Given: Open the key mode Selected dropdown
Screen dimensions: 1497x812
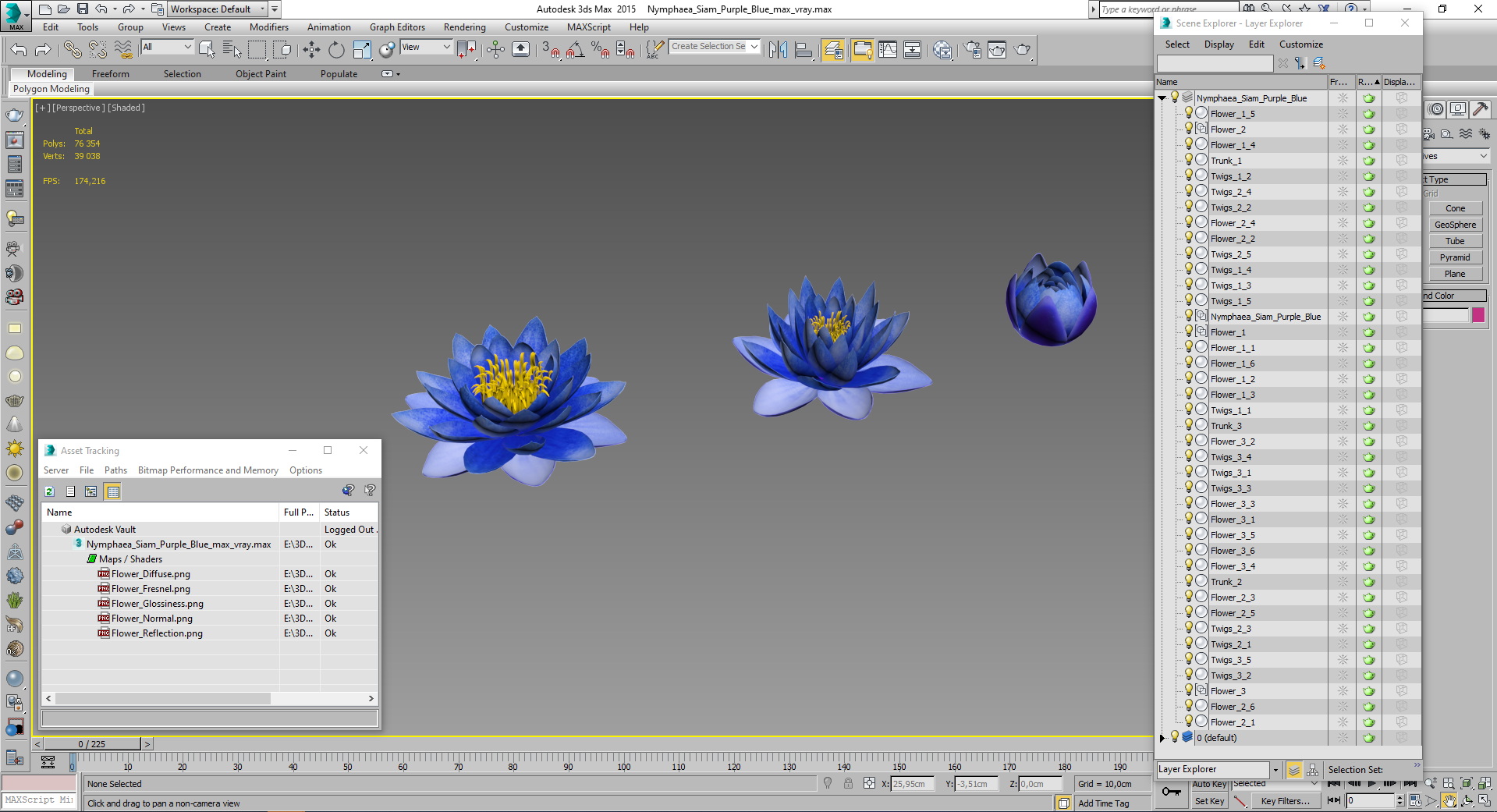Looking at the screenshot, I should click(x=1275, y=784).
